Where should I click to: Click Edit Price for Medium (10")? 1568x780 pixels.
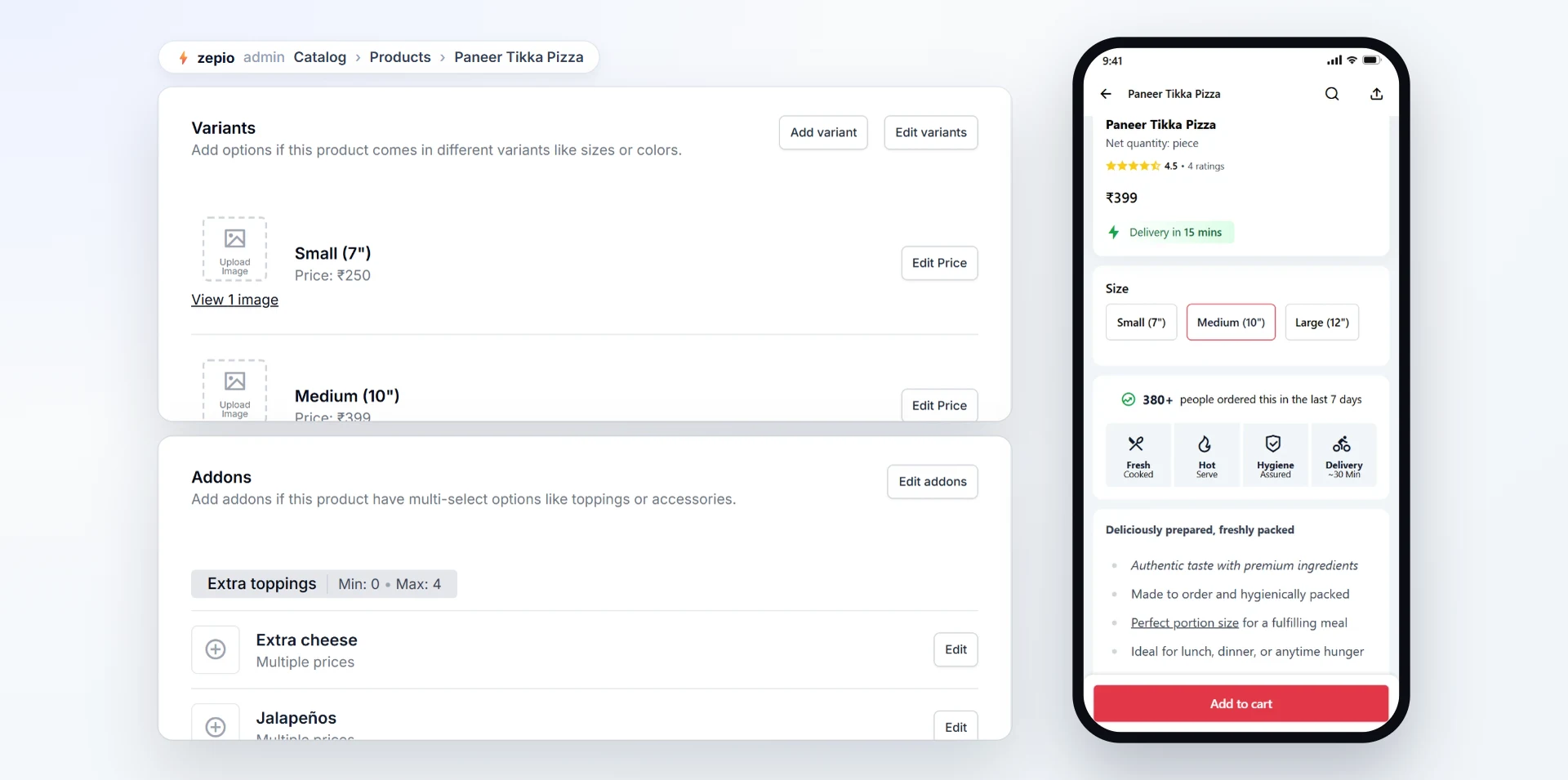[x=939, y=405]
